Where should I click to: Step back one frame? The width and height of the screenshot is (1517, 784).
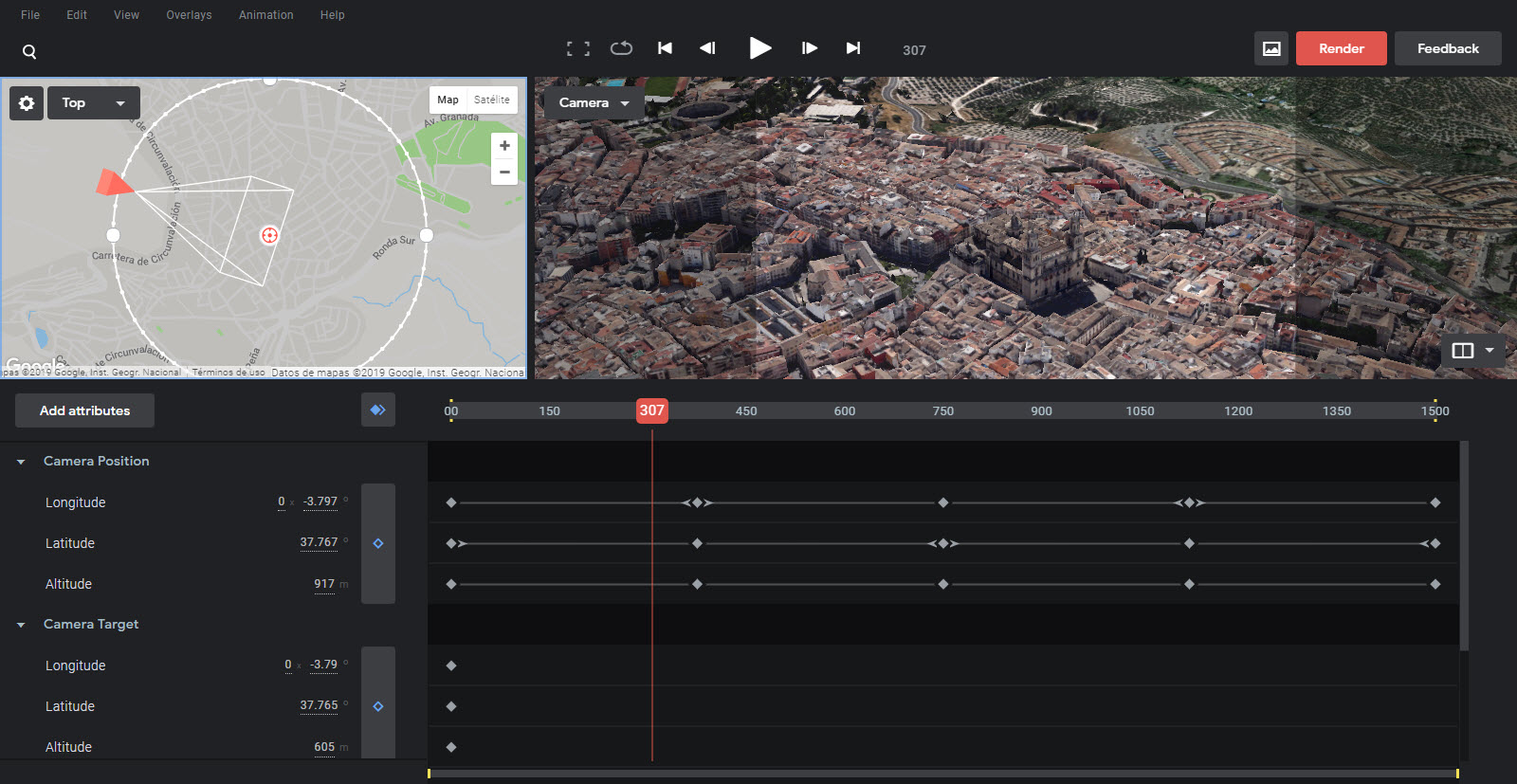[707, 48]
